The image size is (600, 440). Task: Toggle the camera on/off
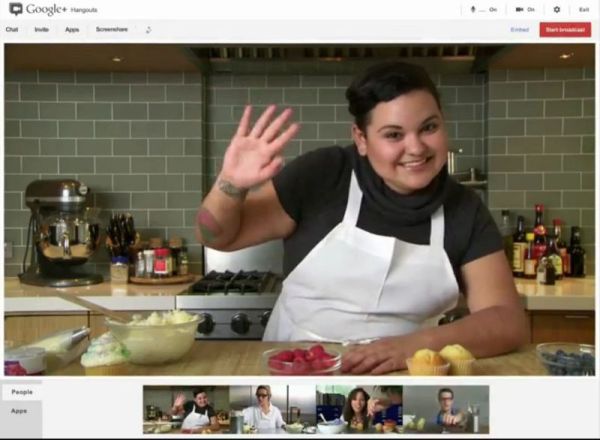(525, 9)
